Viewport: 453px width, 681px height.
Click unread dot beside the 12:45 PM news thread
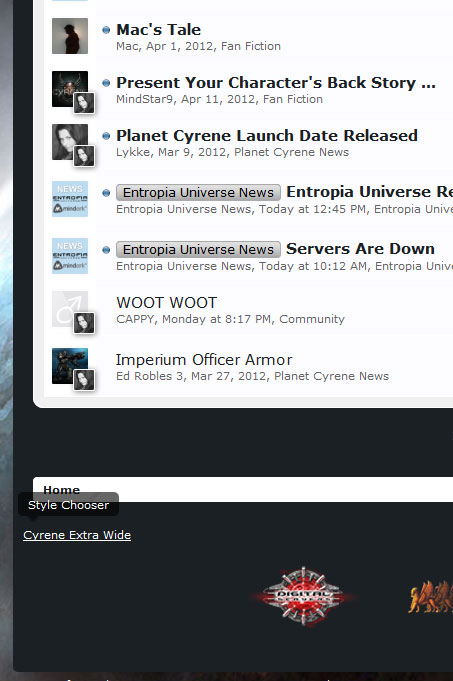106,193
